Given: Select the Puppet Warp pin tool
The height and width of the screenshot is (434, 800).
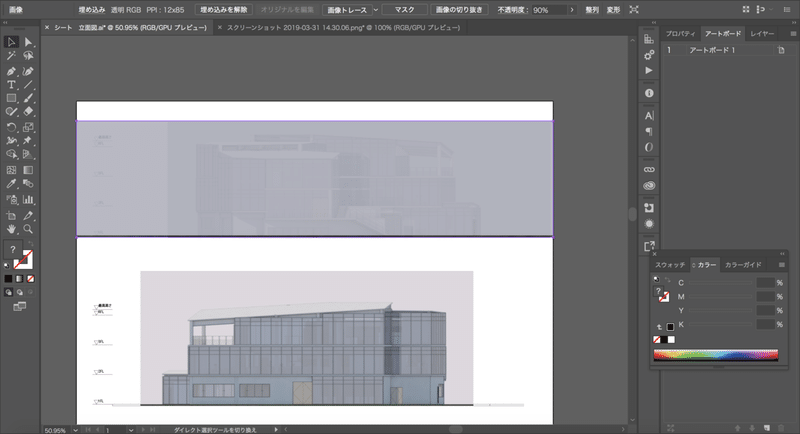Looking at the screenshot, I should click(28, 141).
